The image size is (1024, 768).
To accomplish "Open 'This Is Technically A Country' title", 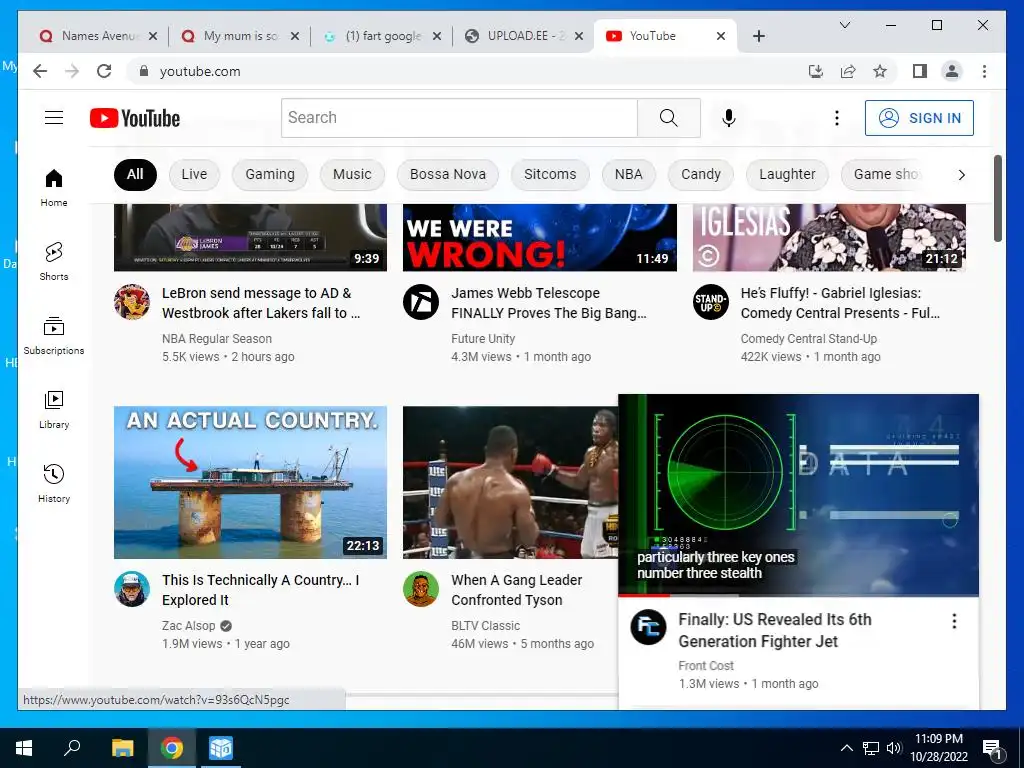I will point(261,590).
